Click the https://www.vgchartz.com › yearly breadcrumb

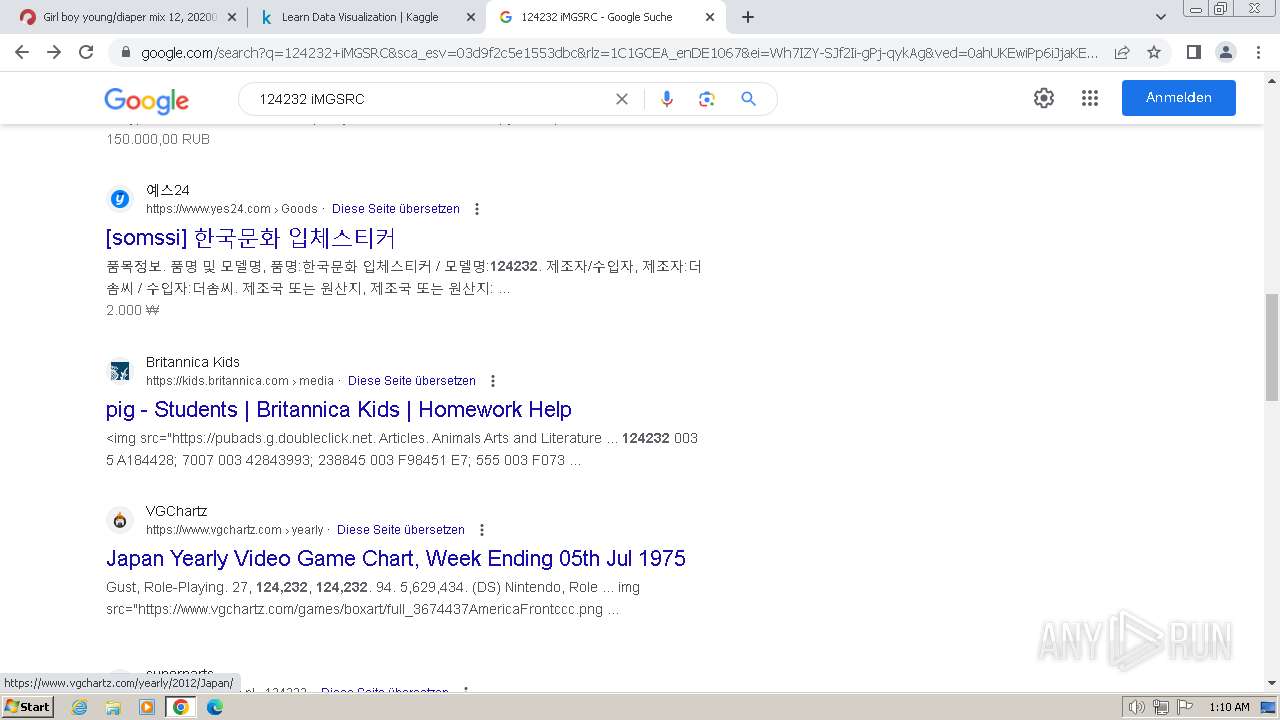[x=235, y=530]
